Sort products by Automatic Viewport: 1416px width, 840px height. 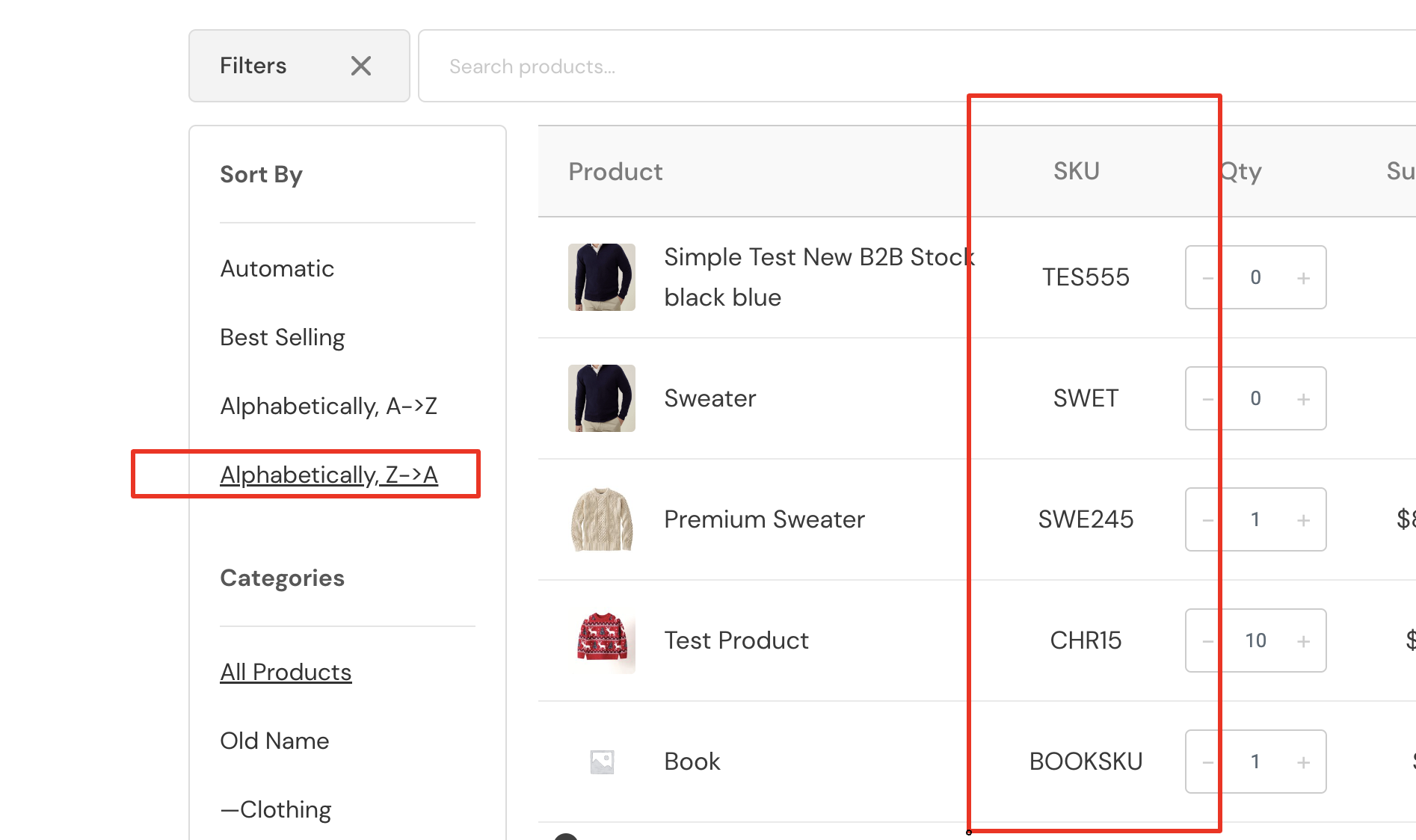point(277,268)
